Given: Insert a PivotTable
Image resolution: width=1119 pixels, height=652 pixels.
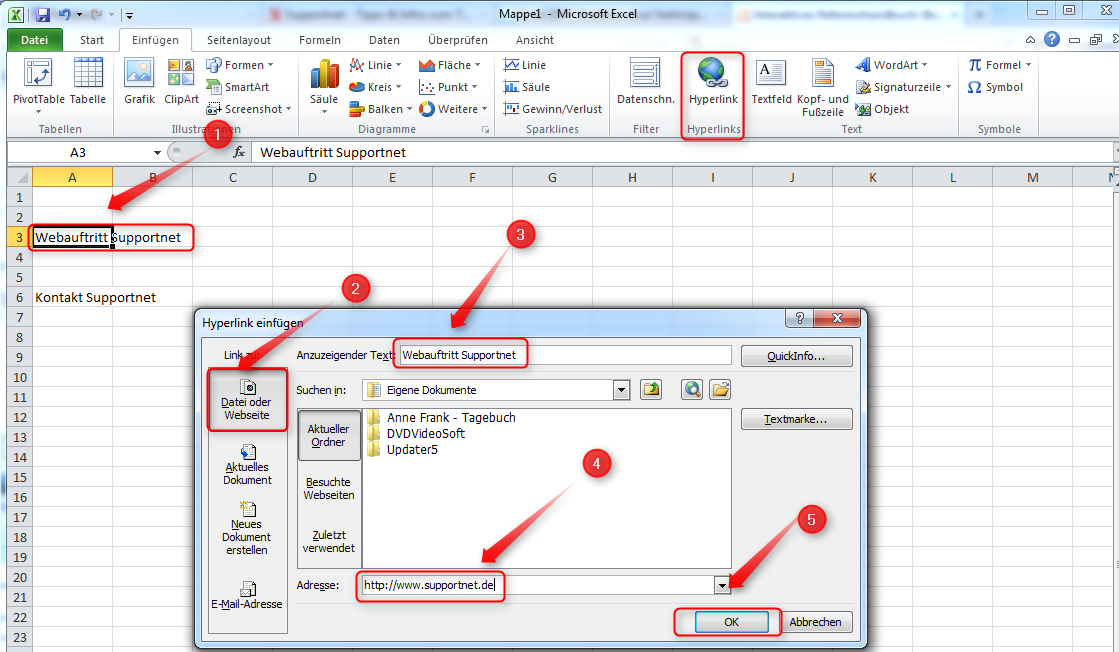Looking at the screenshot, I should pos(39,84).
